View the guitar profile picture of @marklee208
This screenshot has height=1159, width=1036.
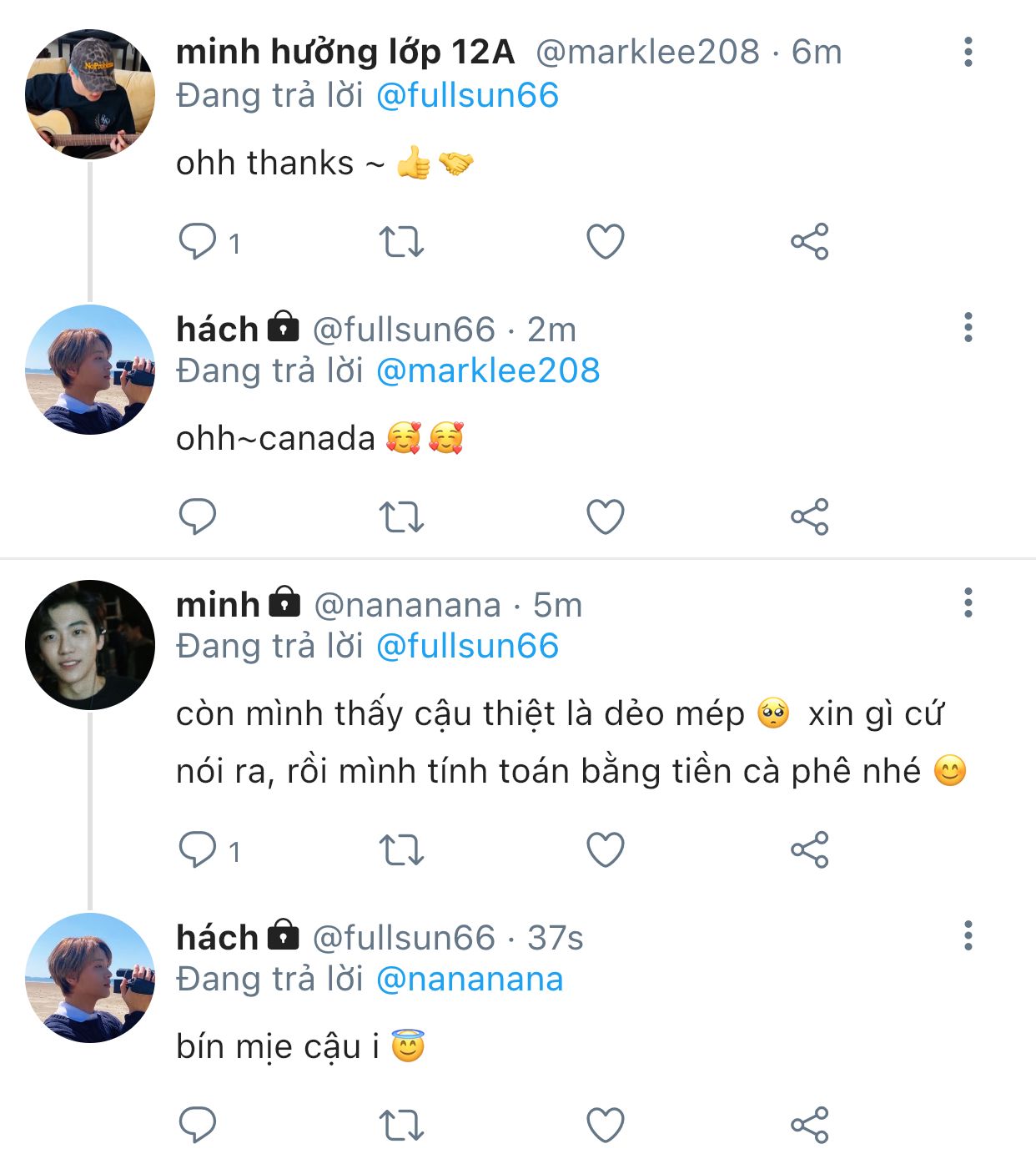coord(90,93)
